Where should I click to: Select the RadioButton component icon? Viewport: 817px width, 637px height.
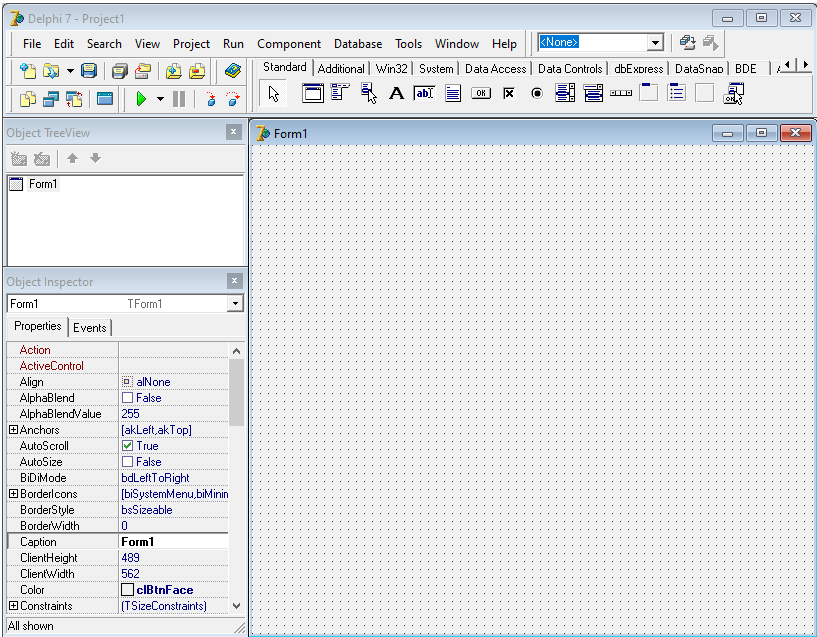coord(537,93)
